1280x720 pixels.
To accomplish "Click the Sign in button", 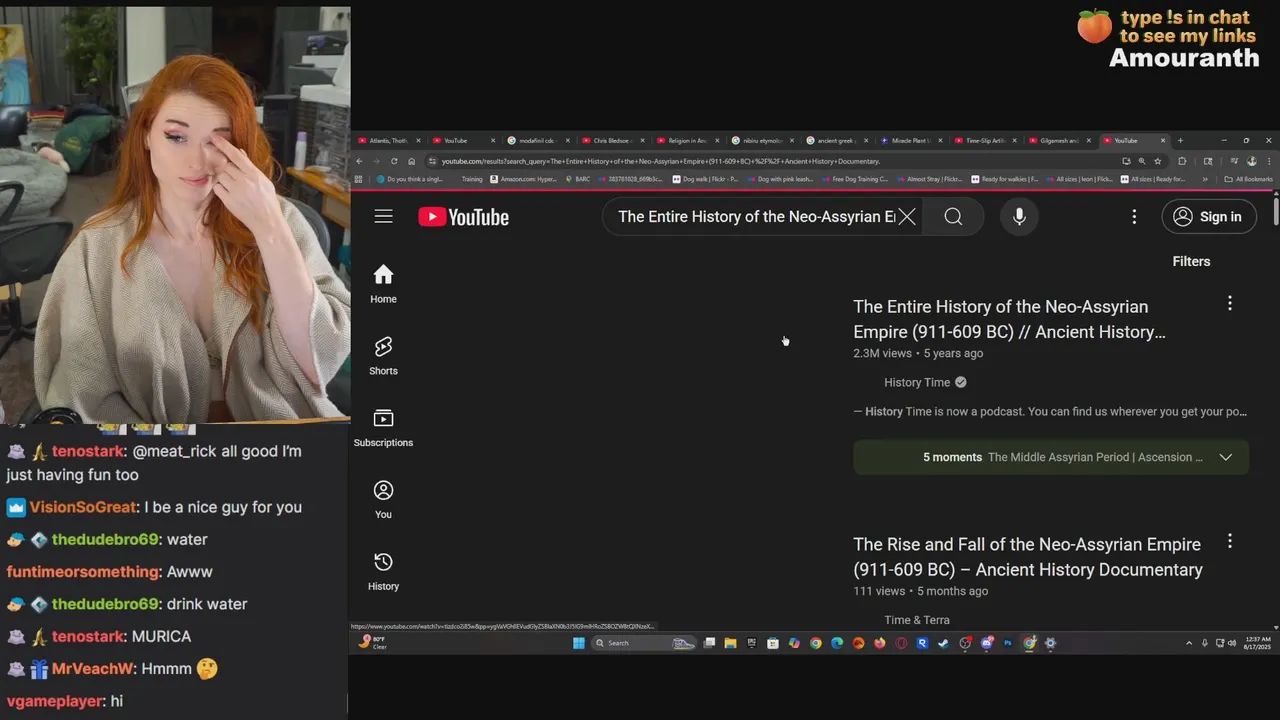I will pyautogui.click(x=1209, y=217).
